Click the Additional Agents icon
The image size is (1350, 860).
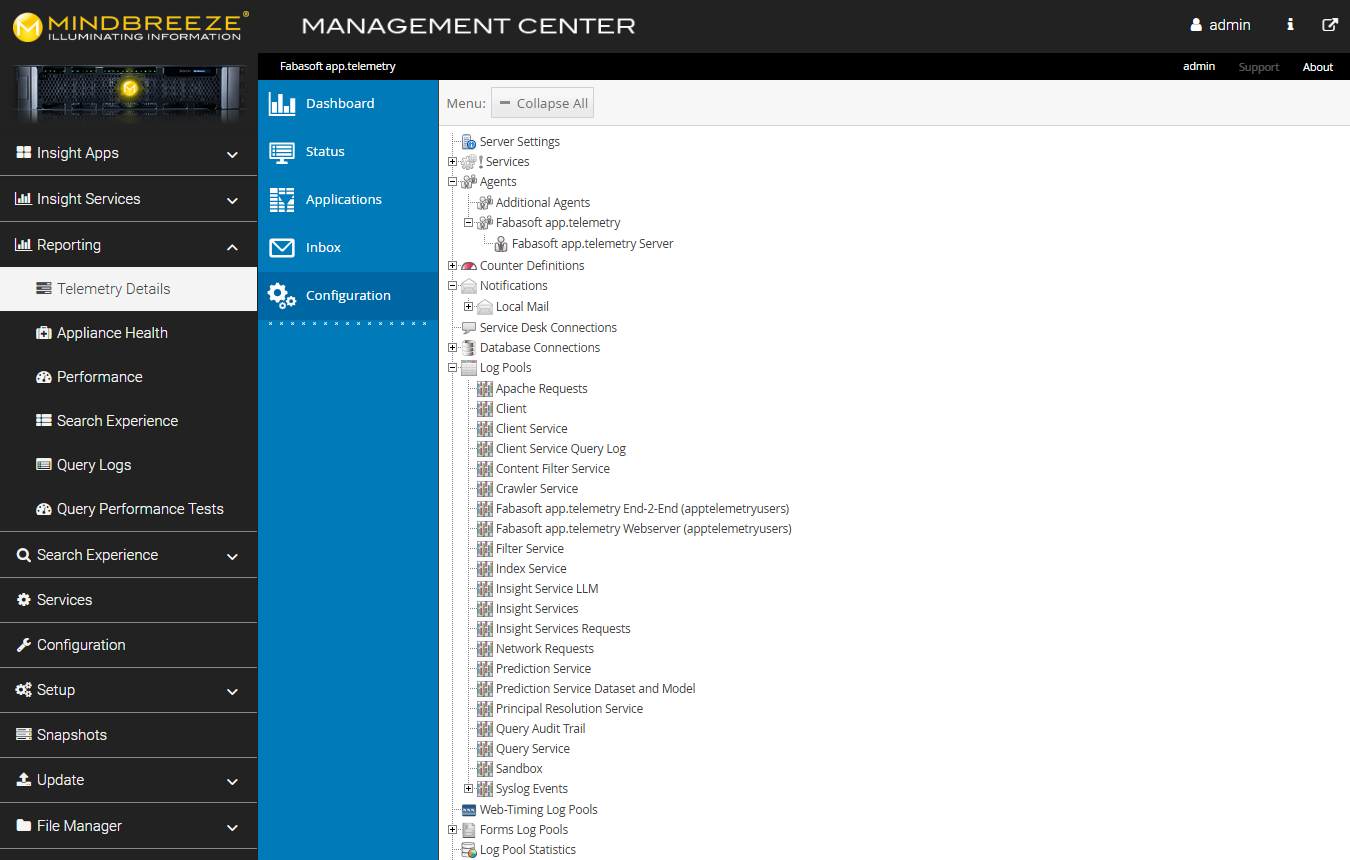pyautogui.click(x=485, y=203)
